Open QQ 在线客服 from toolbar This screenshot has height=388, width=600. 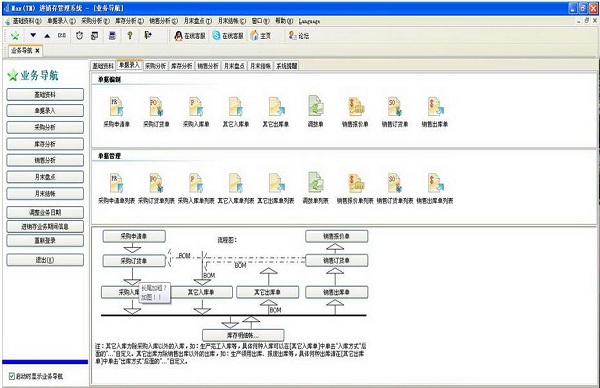190,36
